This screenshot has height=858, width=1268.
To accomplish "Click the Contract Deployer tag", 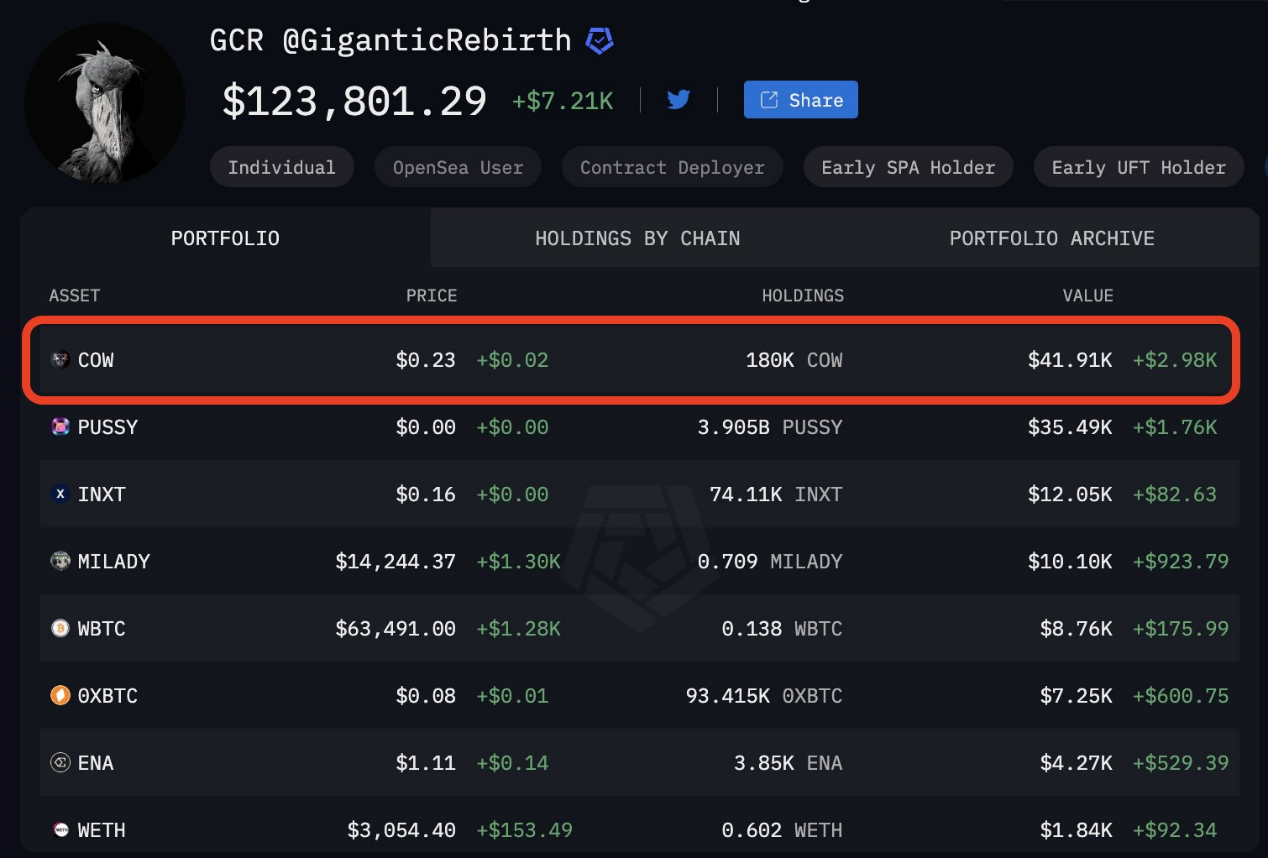I will [672, 167].
